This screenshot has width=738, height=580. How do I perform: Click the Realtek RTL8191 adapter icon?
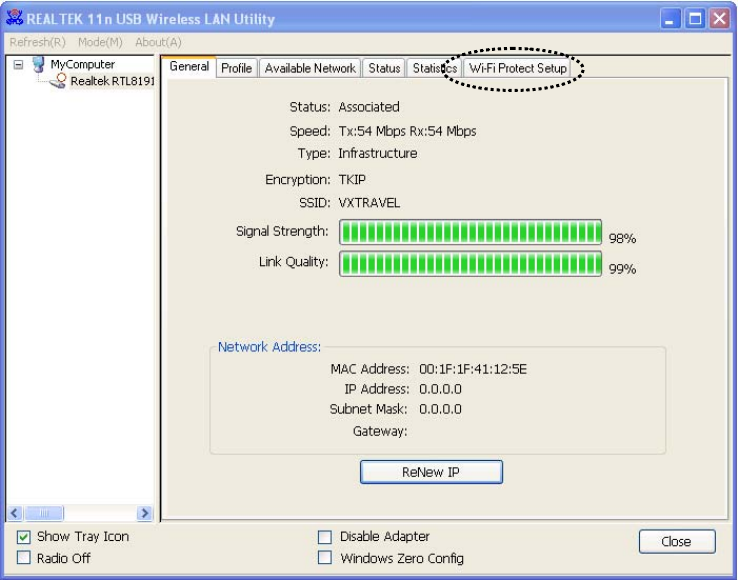point(58,81)
